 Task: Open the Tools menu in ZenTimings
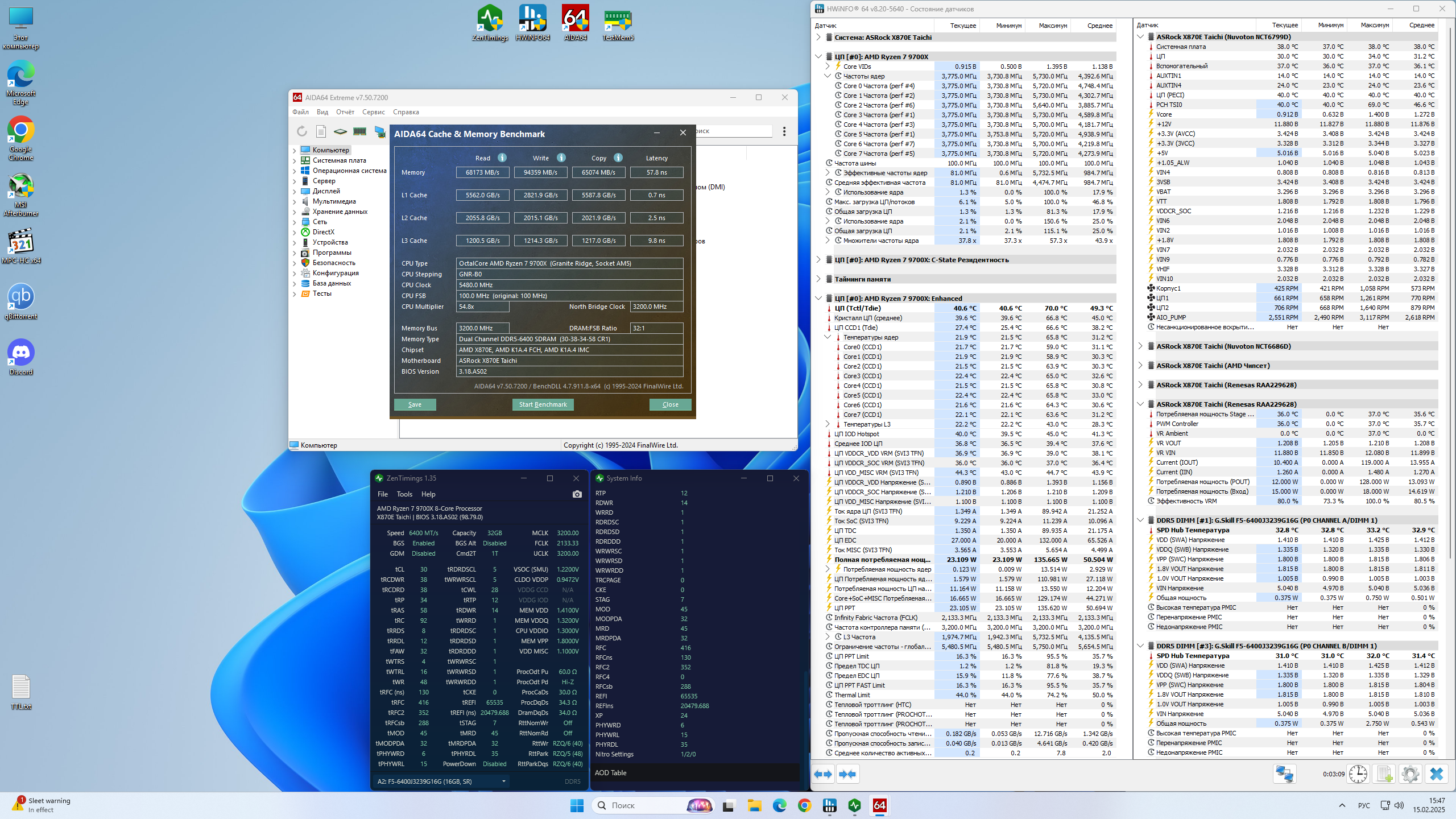click(x=404, y=494)
